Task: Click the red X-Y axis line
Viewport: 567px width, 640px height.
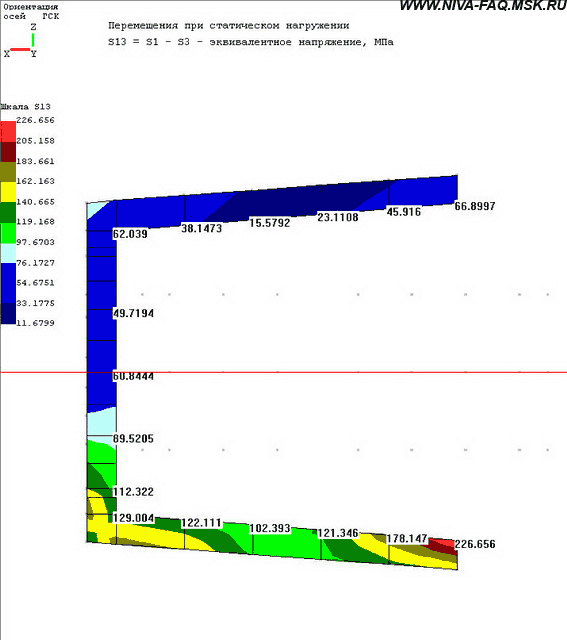Action: pyautogui.click(x=20, y=50)
